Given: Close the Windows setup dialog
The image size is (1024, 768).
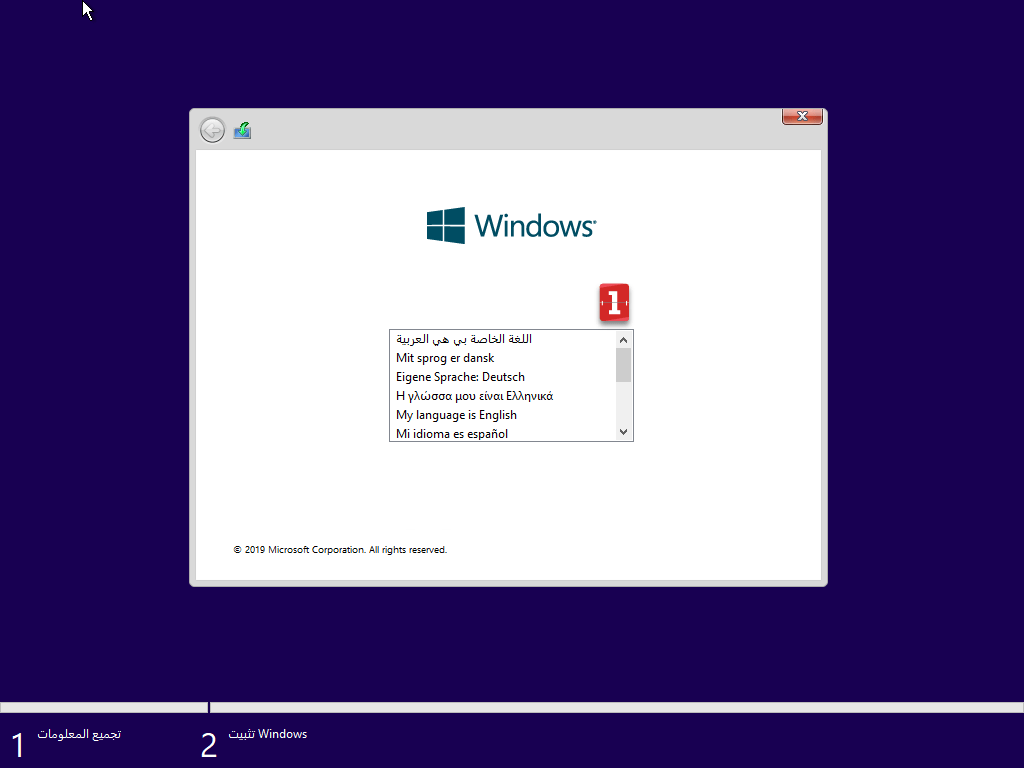Looking at the screenshot, I should pos(802,116).
